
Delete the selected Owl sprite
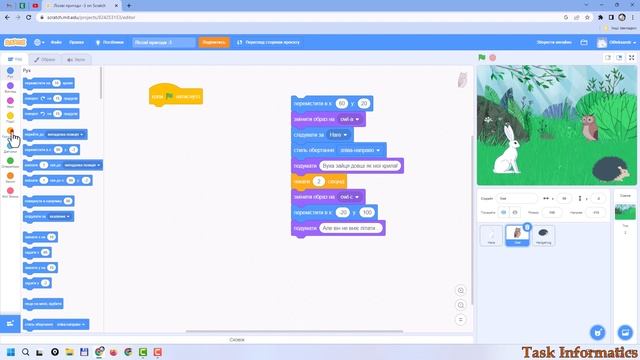pos(527,227)
